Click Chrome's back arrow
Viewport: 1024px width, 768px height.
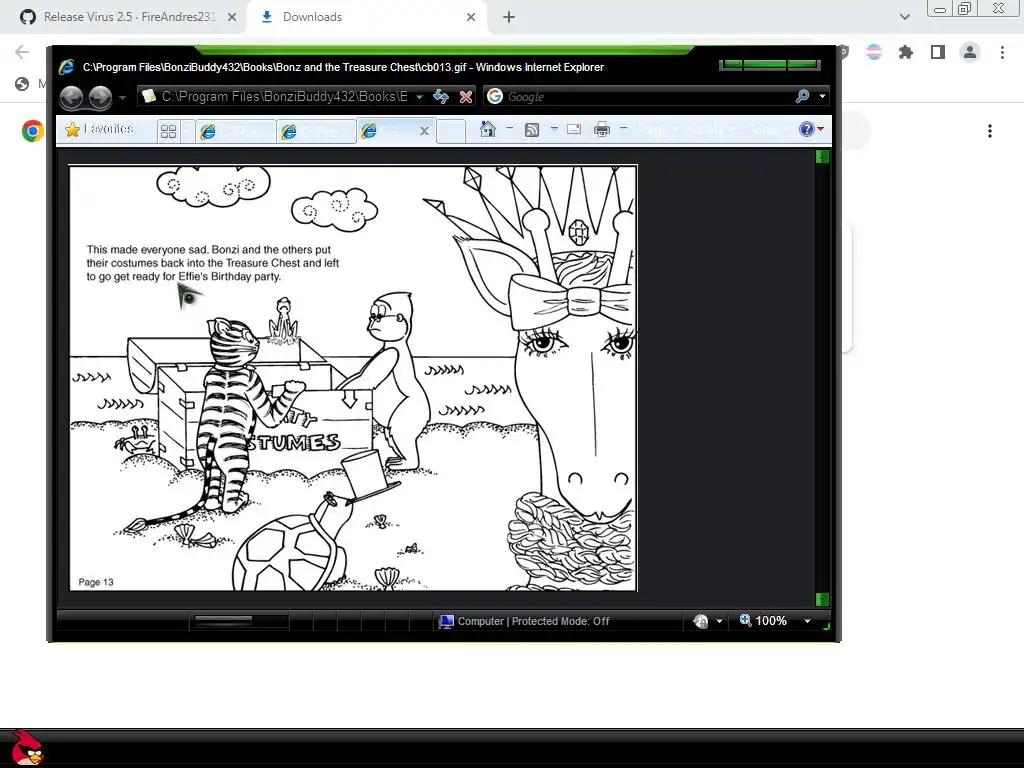pyautogui.click(x=22, y=52)
